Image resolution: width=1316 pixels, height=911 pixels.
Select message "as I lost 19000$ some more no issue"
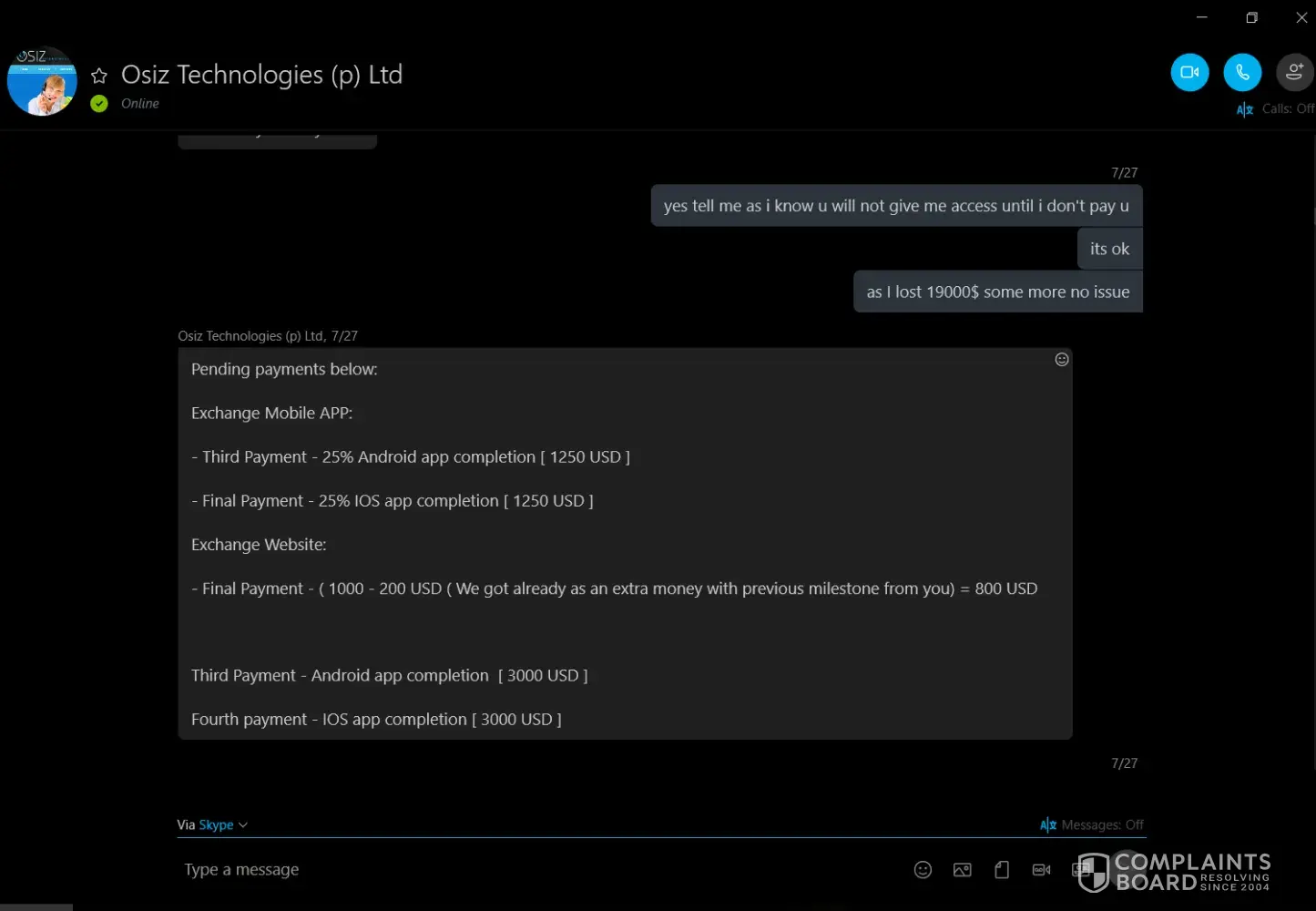pyautogui.click(x=998, y=292)
